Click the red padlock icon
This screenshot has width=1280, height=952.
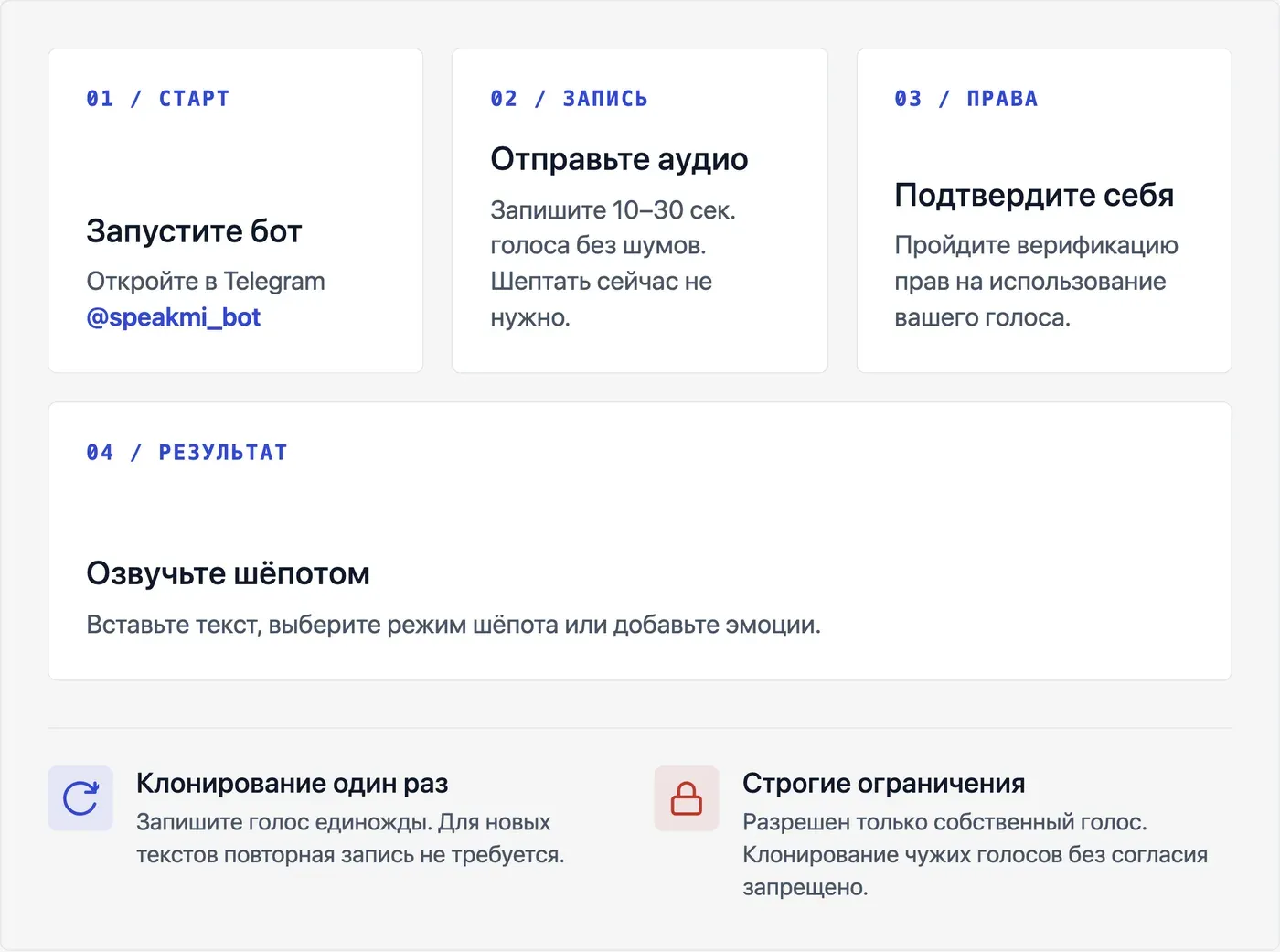click(687, 798)
